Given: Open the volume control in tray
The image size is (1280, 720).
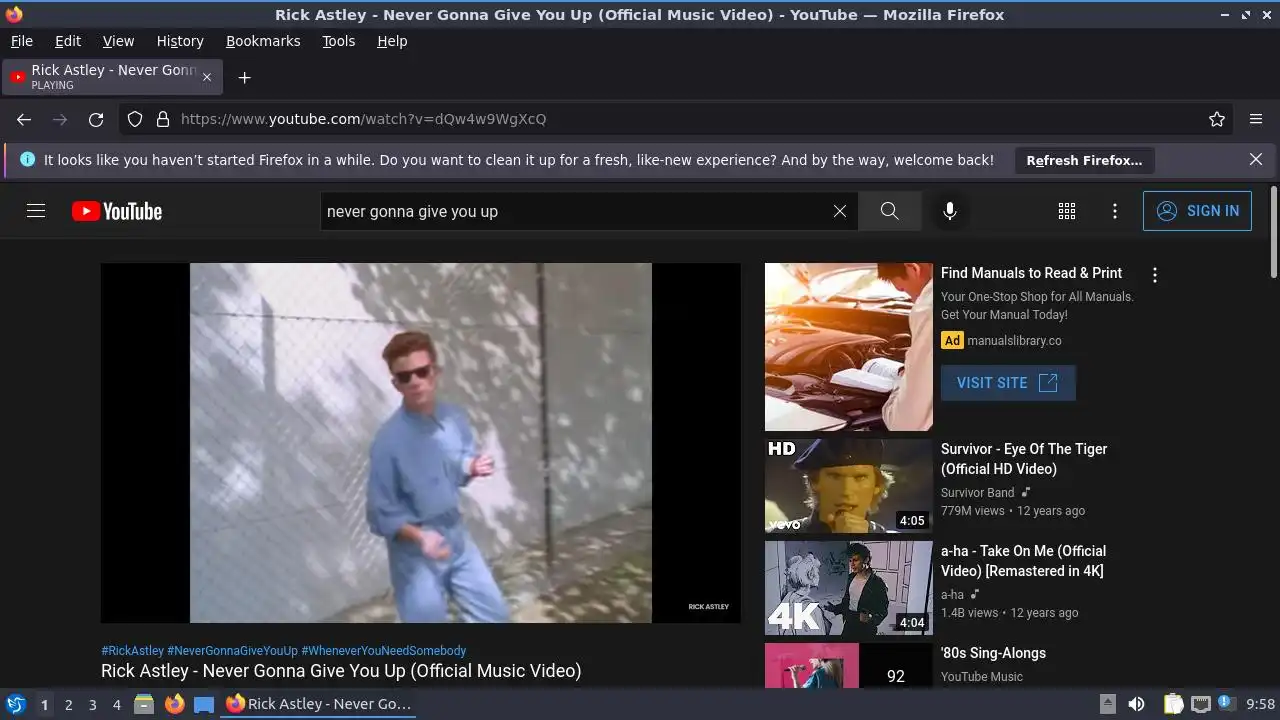Looking at the screenshot, I should point(1136,704).
